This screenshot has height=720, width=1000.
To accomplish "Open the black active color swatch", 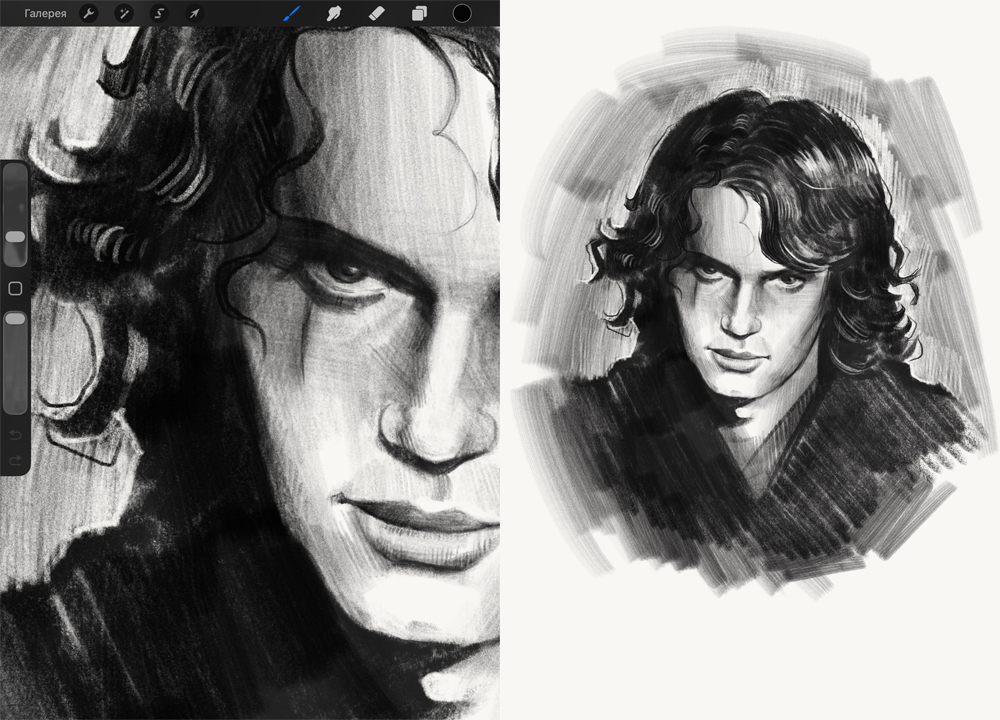I will click(x=462, y=13).
